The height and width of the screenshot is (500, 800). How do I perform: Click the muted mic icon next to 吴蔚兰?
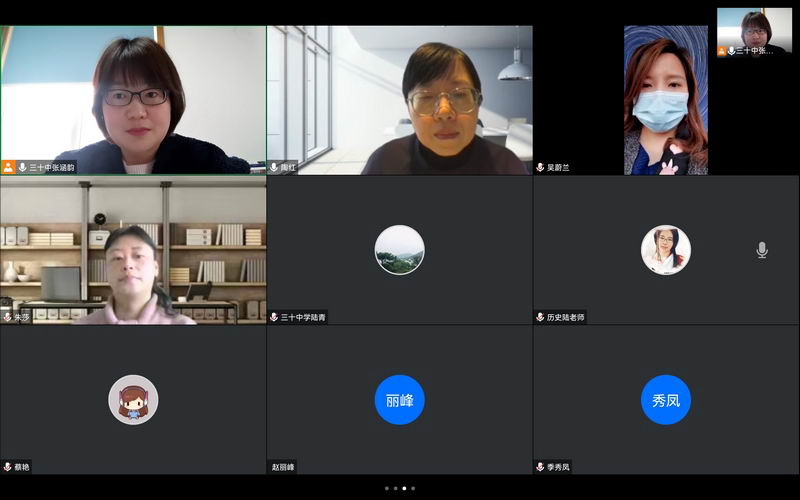pyautogui.click(x=540, y=167)
